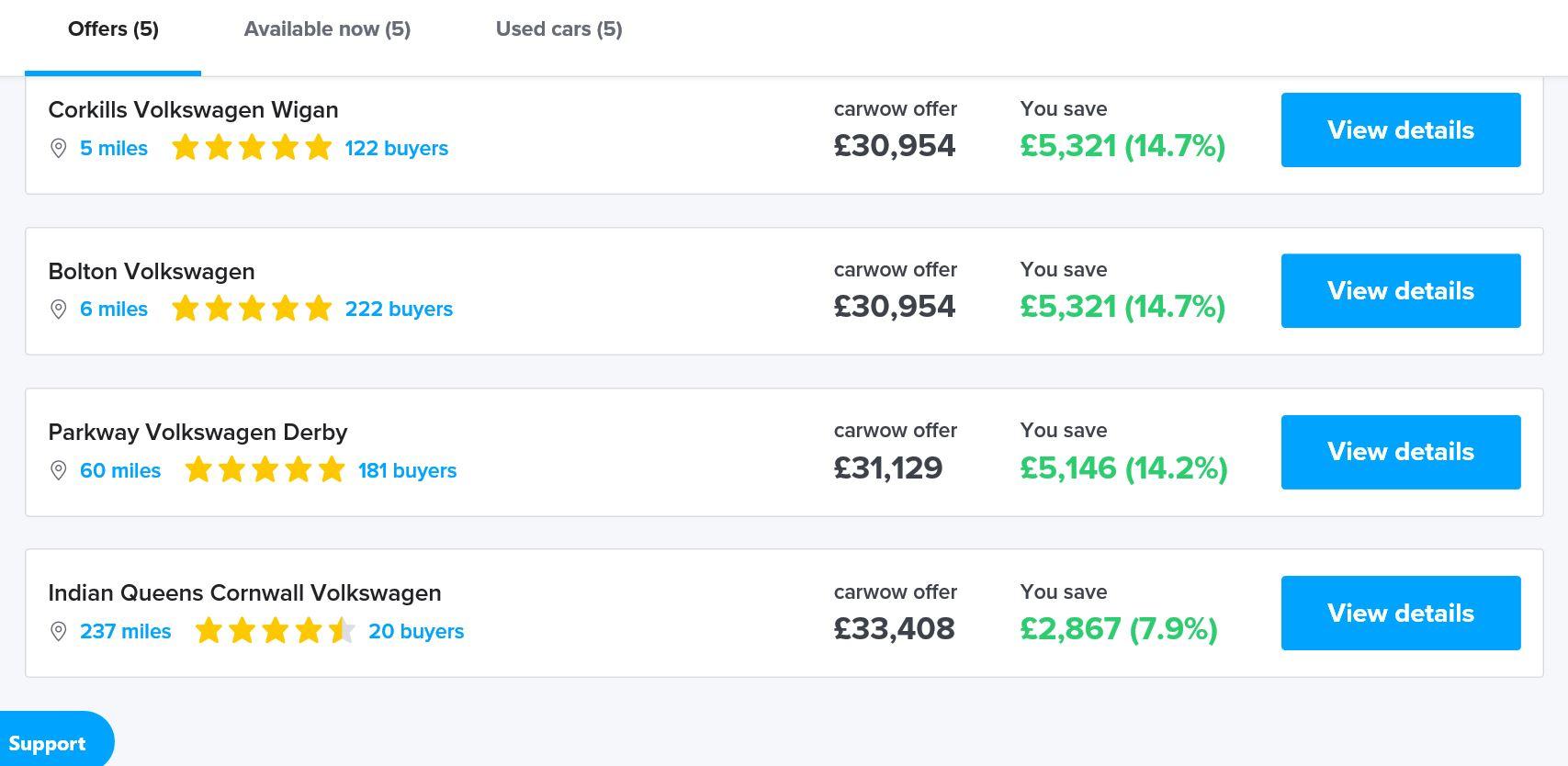This screenshot has width=1568, height=766.
Task: Switch to the Available now tab
Action: [x=327, y=29]
